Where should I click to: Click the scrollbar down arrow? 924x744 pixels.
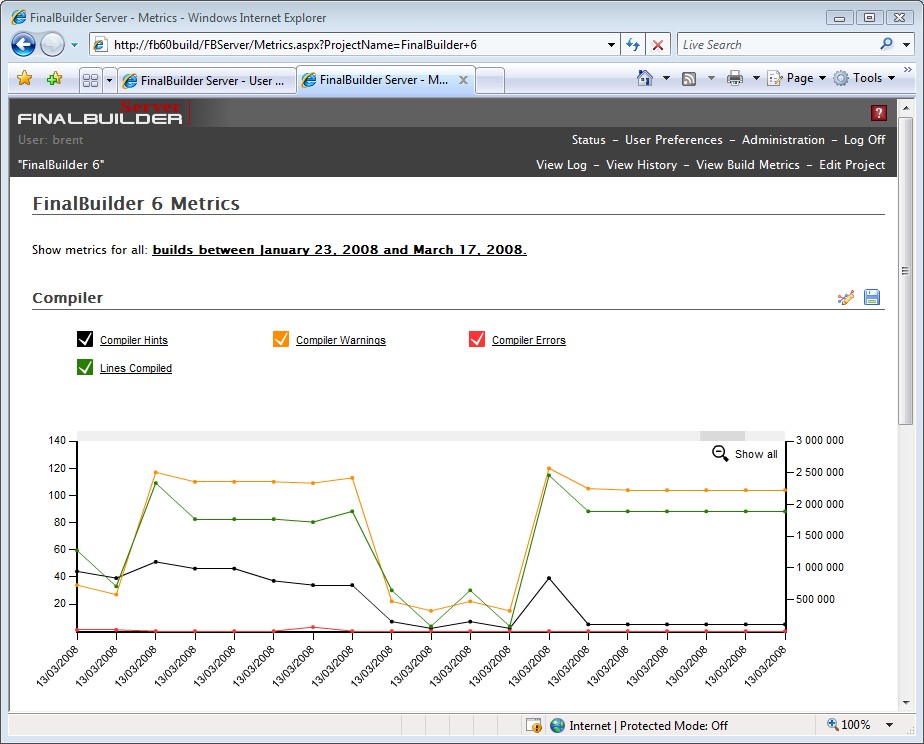[905, 703]
